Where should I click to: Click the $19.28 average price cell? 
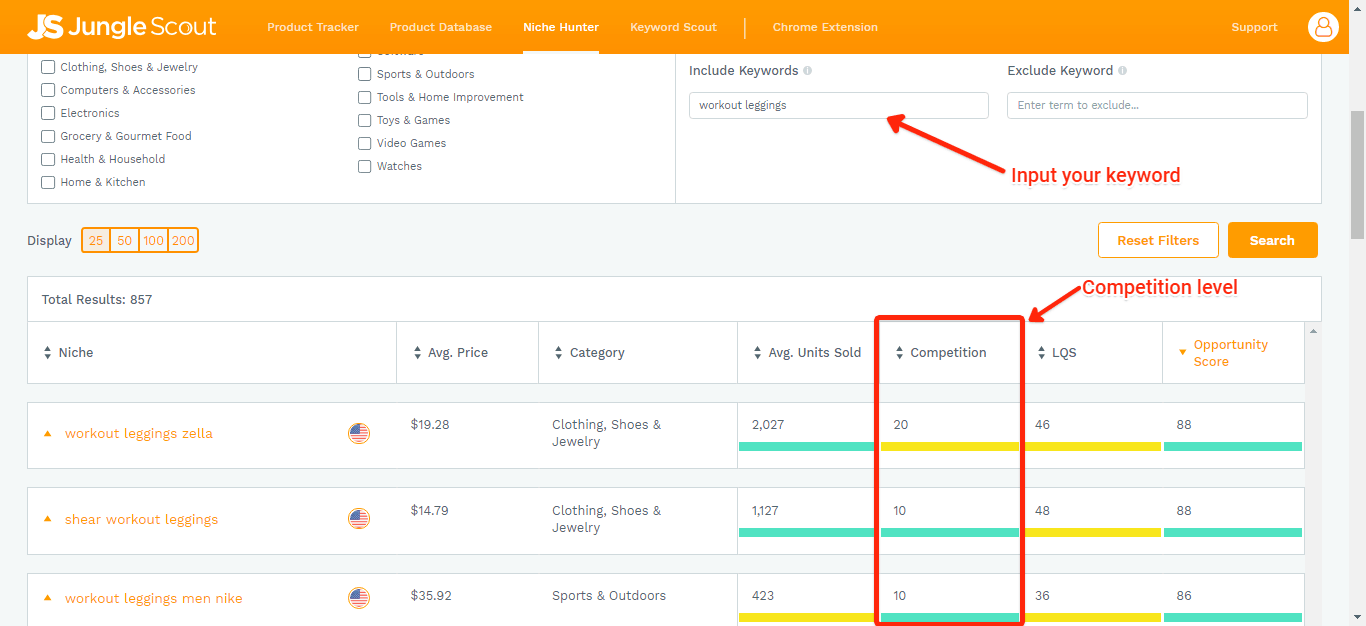tap(430, 424)
